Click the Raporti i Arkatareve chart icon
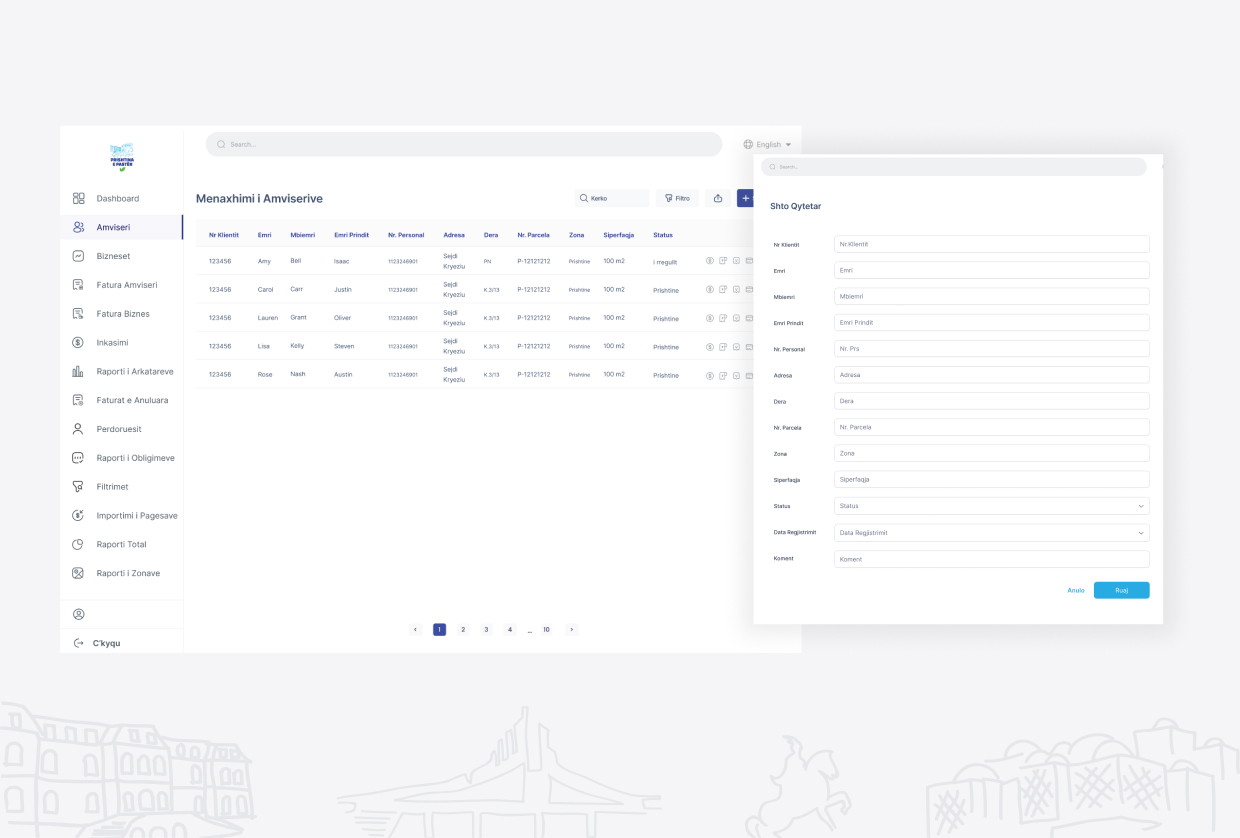The image size is (1240, 838). coord(78,371)
